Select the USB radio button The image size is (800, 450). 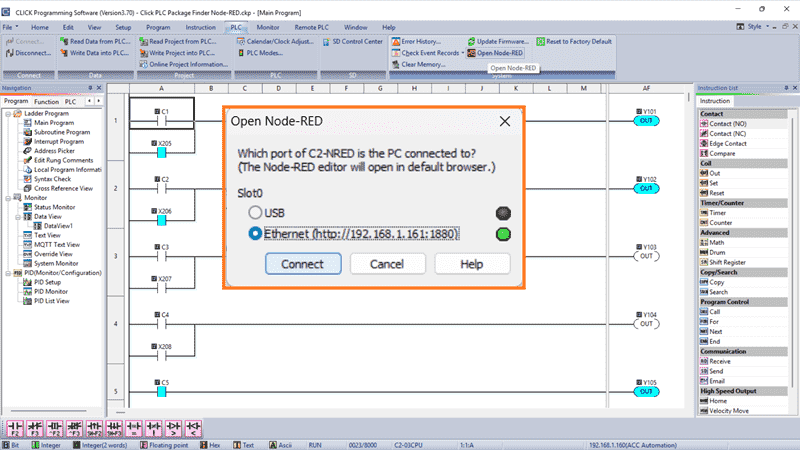257,212
